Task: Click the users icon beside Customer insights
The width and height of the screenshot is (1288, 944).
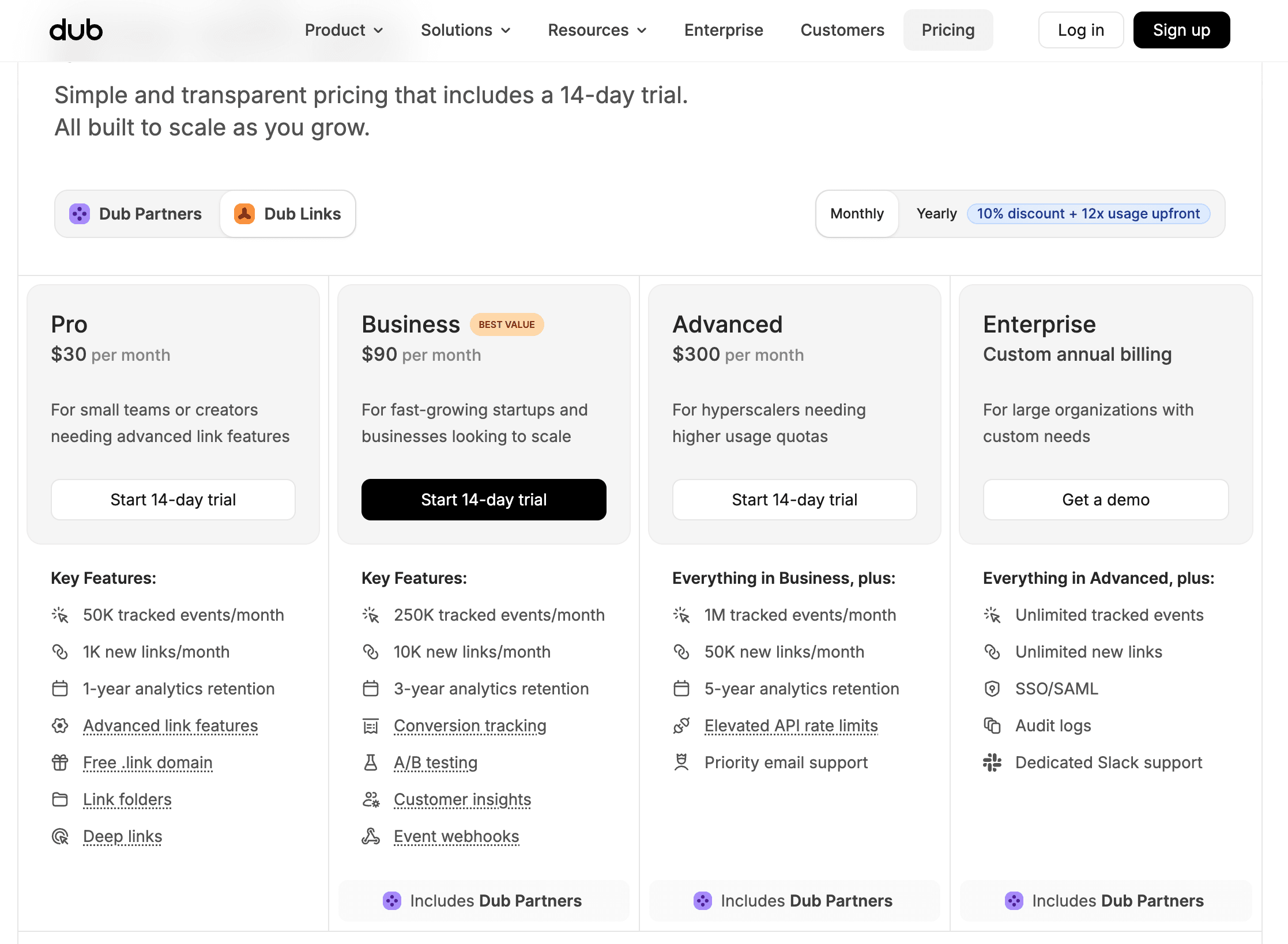Action: 371,799
